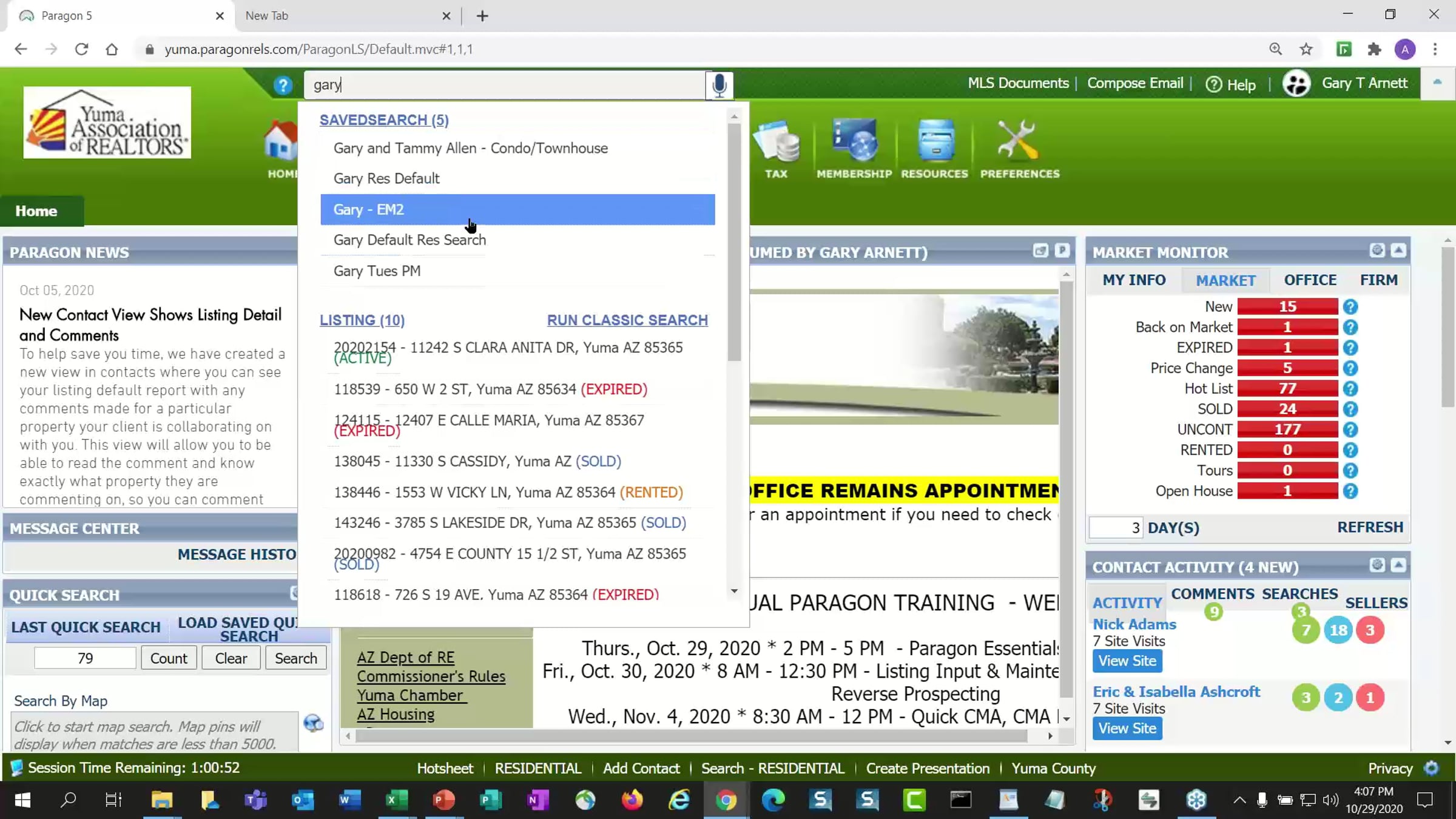
Task: Click the Search By Map globe icon
Action: click(313, 723)
